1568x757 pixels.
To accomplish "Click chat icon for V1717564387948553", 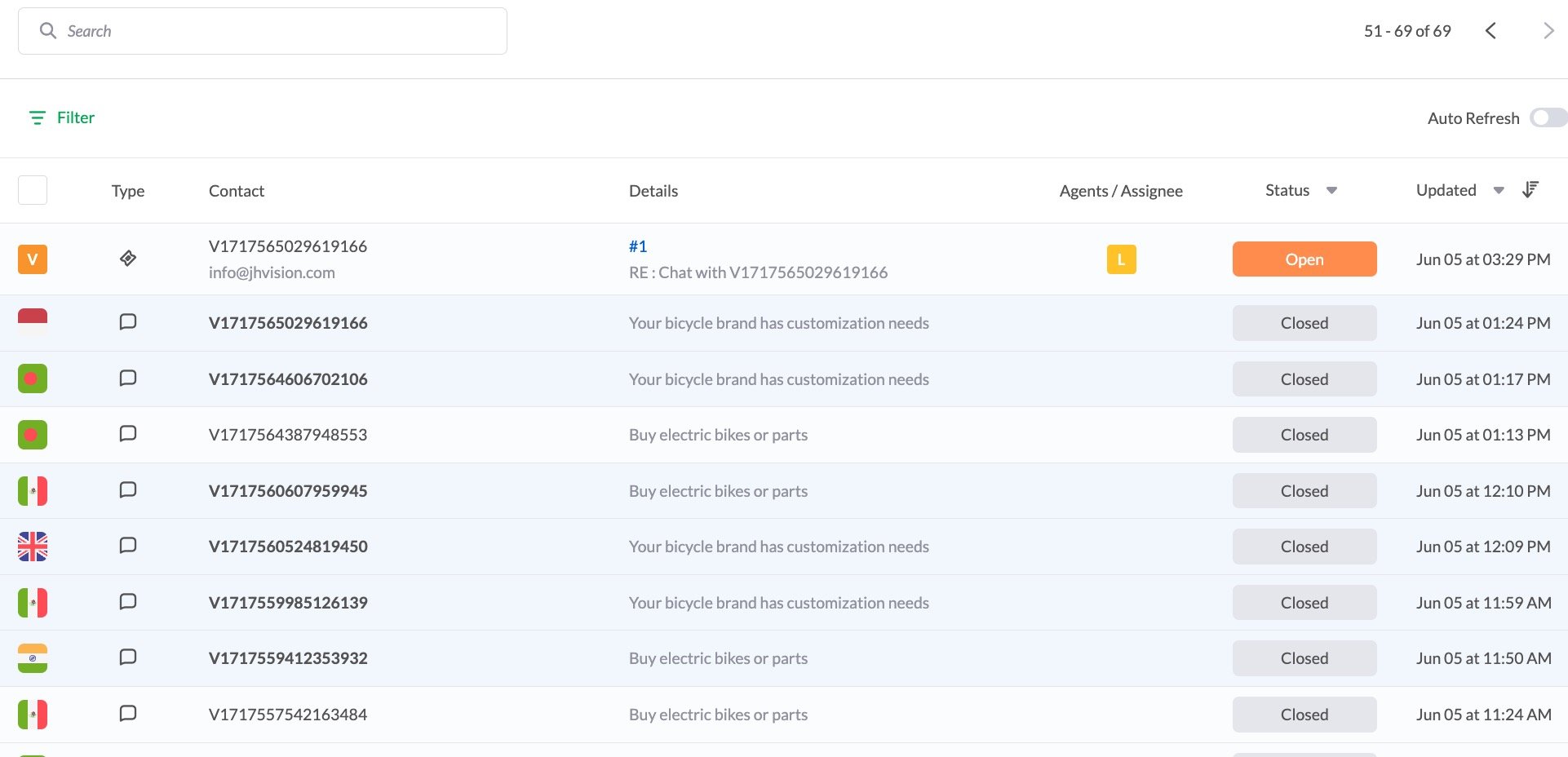I will (128, 433).
